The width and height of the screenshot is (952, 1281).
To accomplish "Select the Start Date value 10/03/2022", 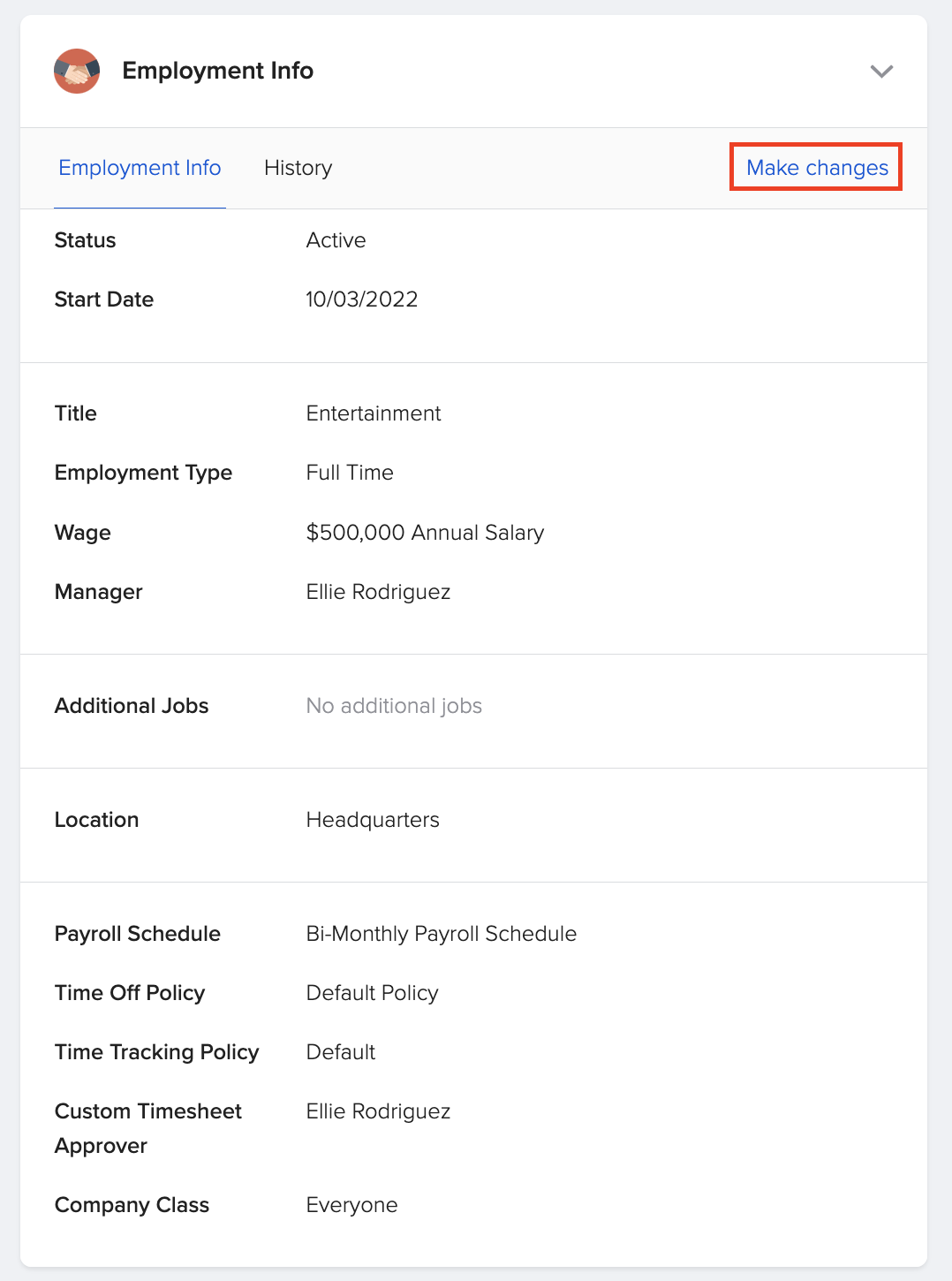I will pos(362,299).
